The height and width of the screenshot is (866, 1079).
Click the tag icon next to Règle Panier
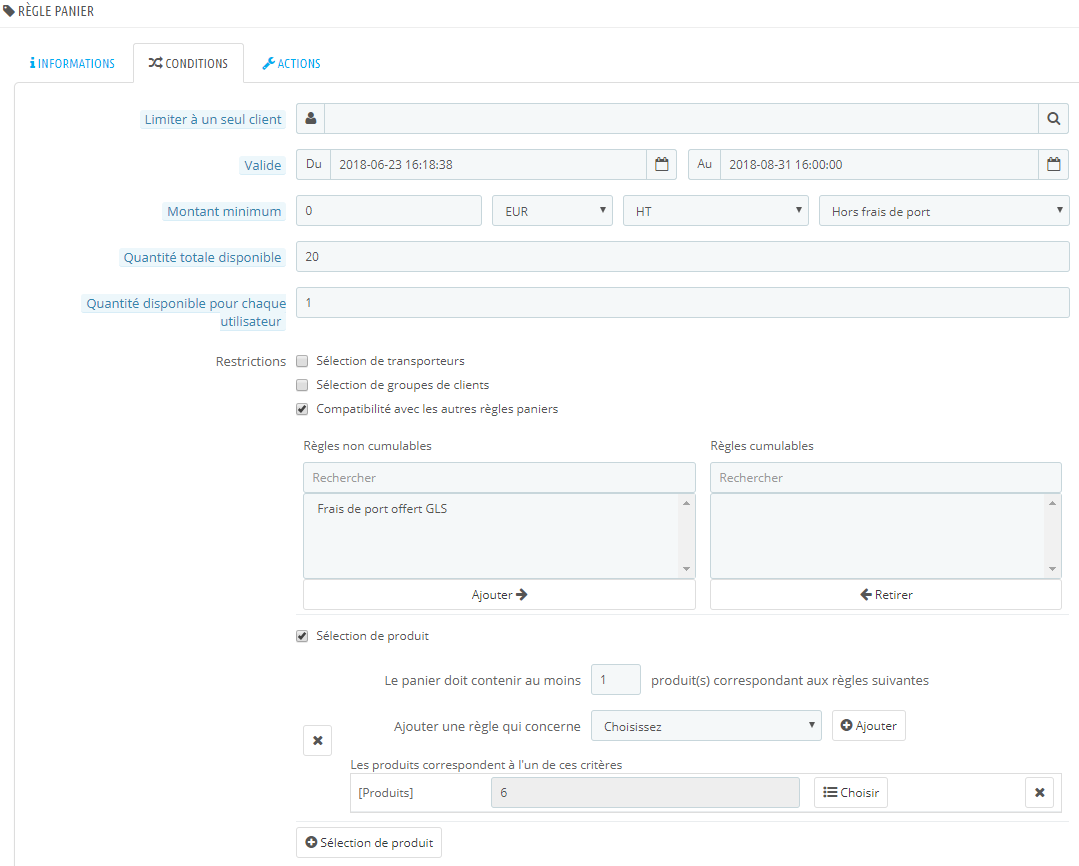(9, 11)
